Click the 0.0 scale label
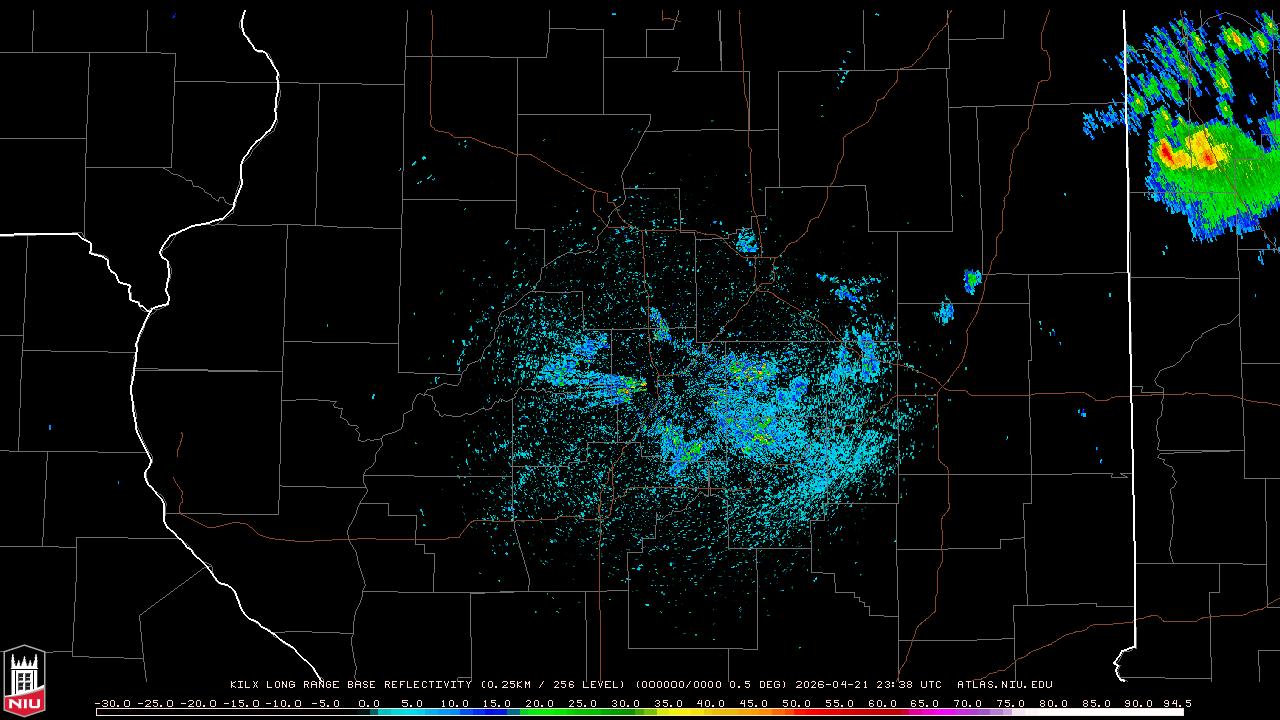The width and height of the screenshot is (1280, 720). pyautogui.click(x=369, y=703)
